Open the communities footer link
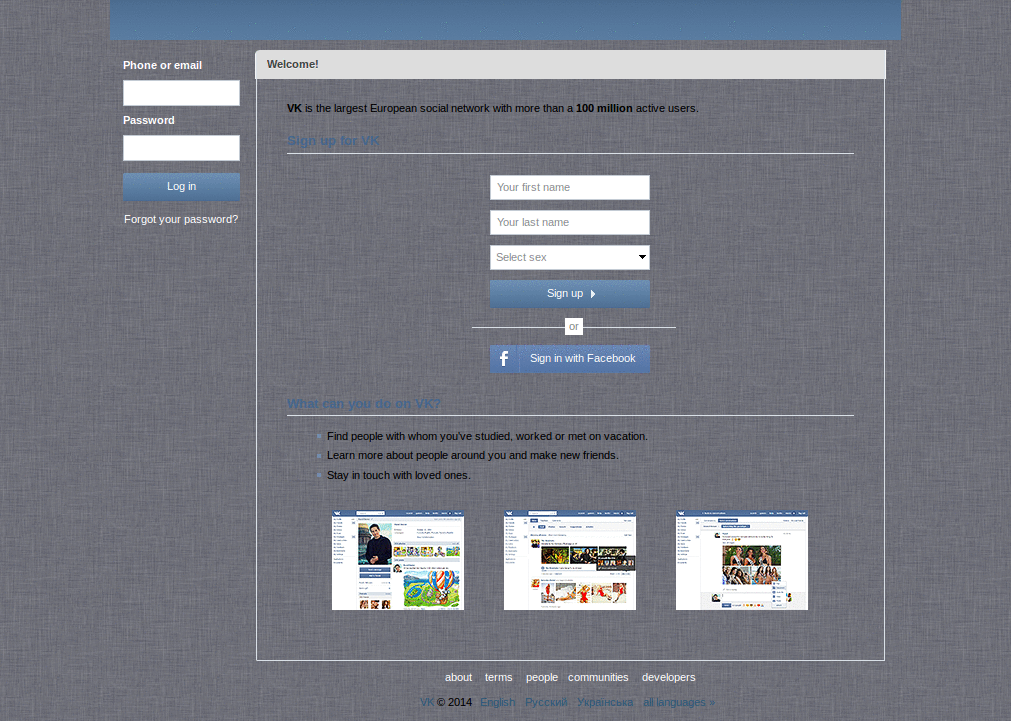 (x=598, y=677)
